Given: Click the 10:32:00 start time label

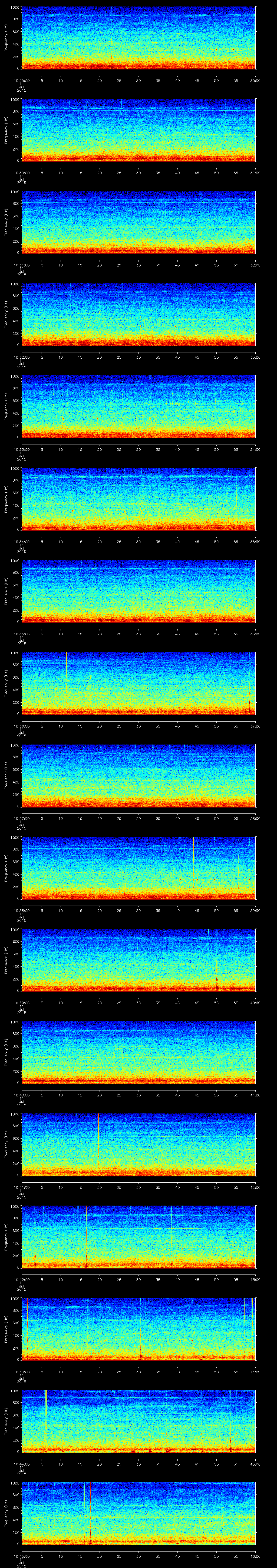Looking at the screenshot, I should 21,357.
